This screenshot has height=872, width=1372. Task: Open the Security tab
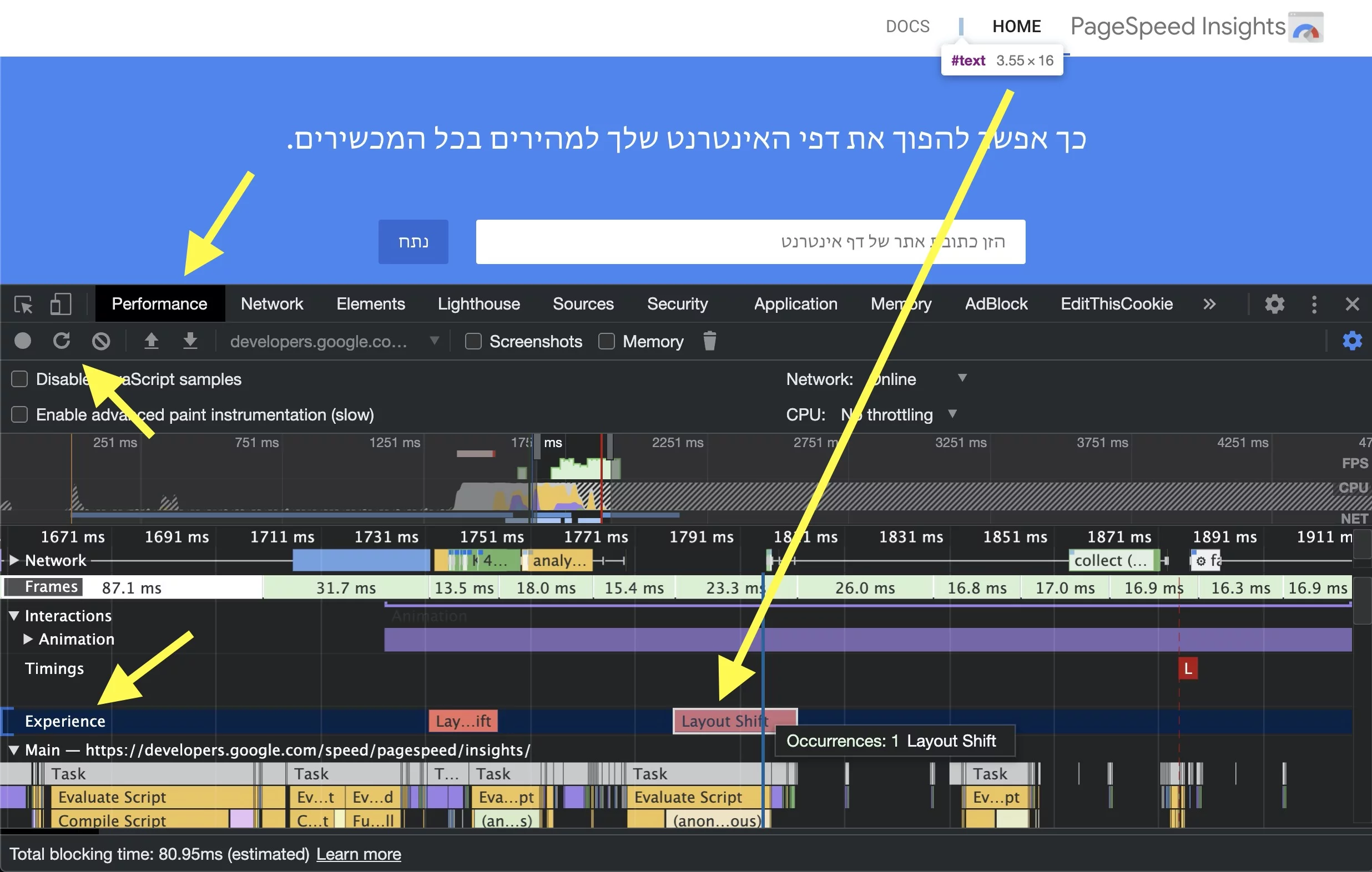coord(678,304)
